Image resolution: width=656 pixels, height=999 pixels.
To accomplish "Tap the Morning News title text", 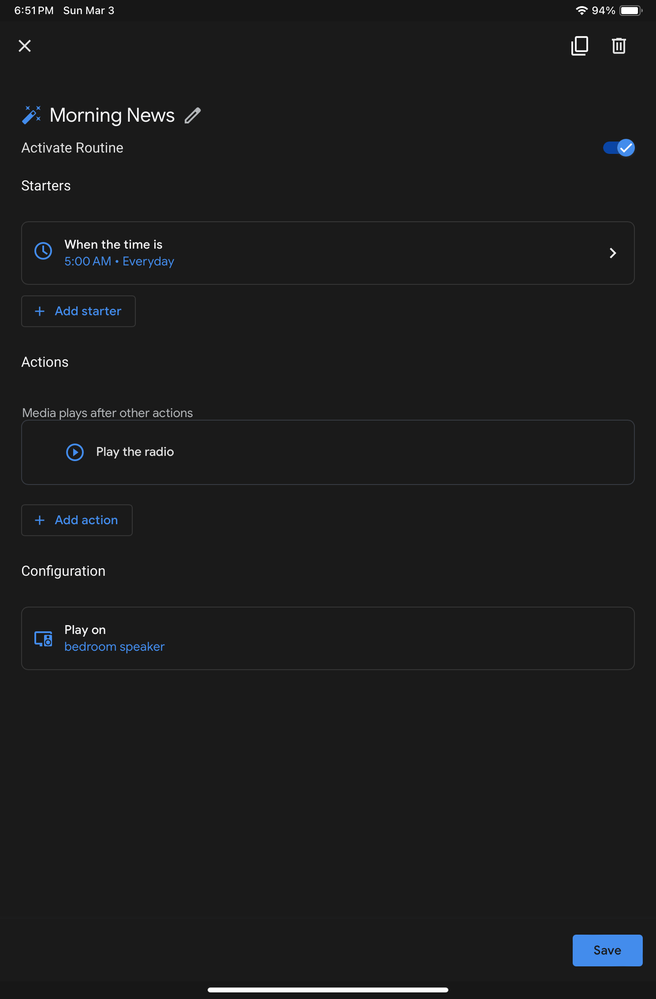I will point(112,115).
